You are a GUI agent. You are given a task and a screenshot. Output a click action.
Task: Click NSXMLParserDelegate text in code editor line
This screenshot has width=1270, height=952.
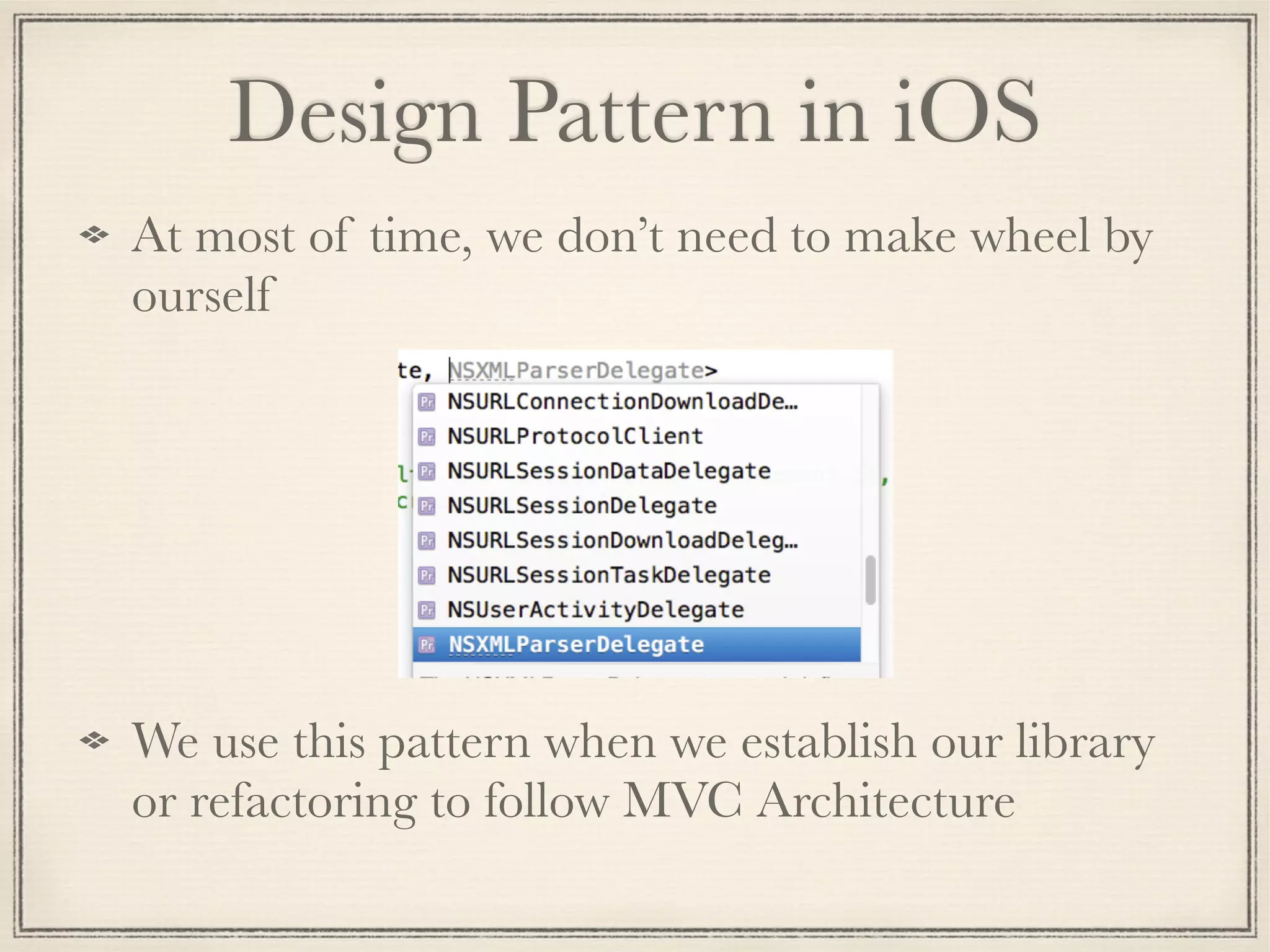pyautogui.click(x=577, y=371)
